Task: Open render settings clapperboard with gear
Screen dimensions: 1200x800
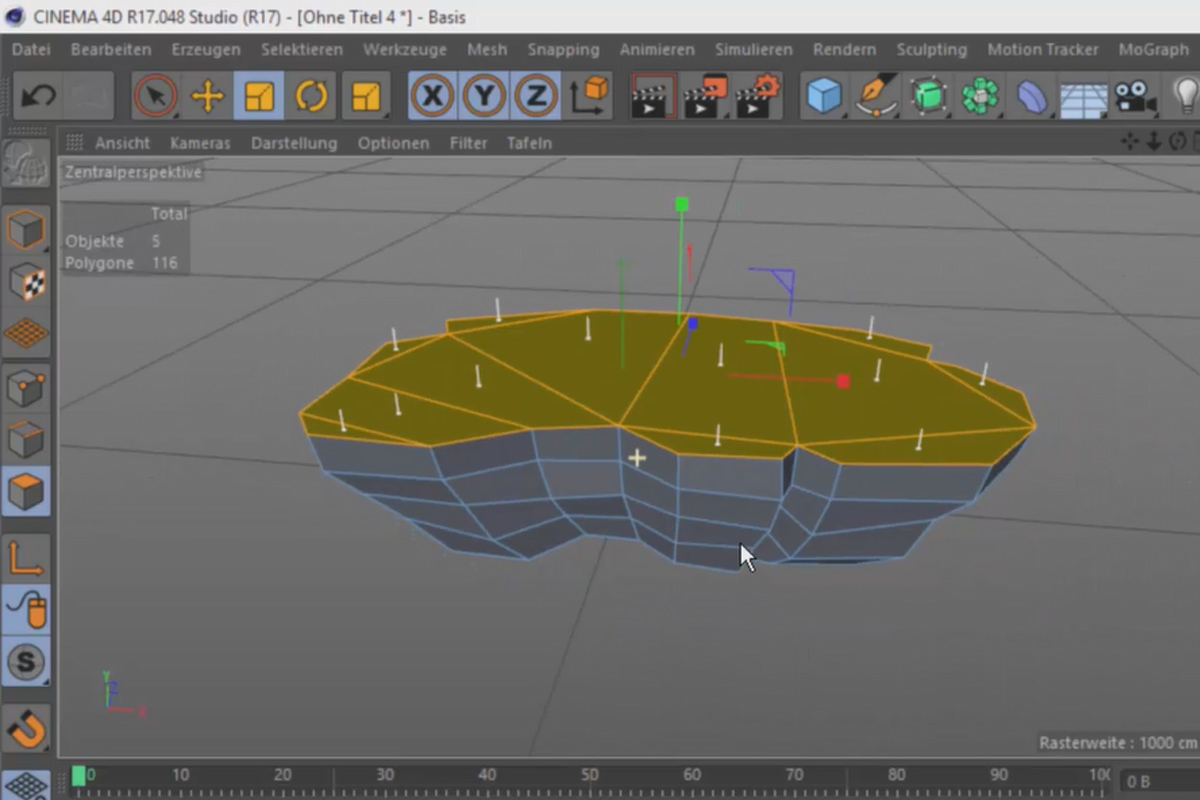Action: [758, 96]
